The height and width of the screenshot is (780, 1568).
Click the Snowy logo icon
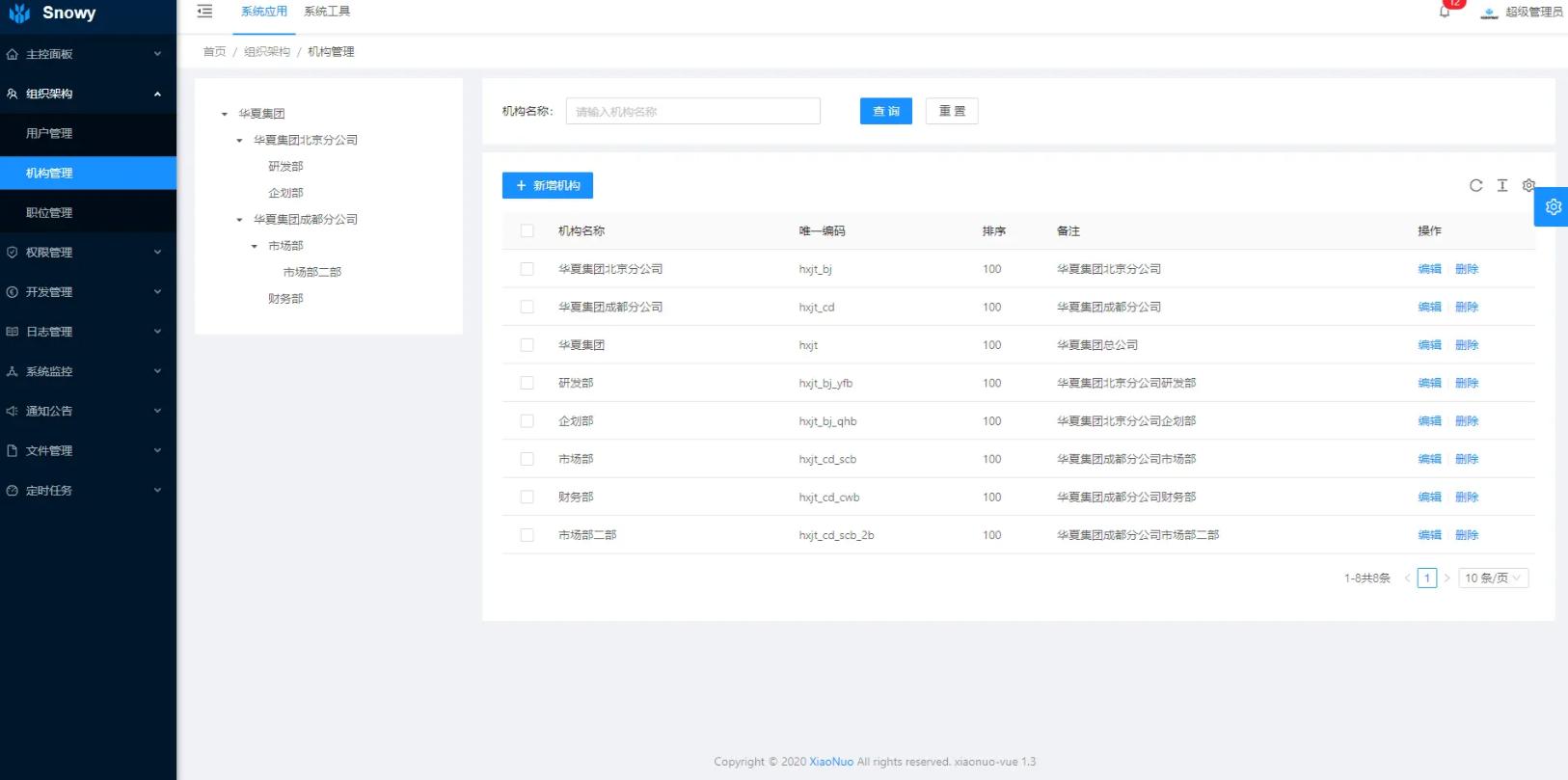(19, 13)
